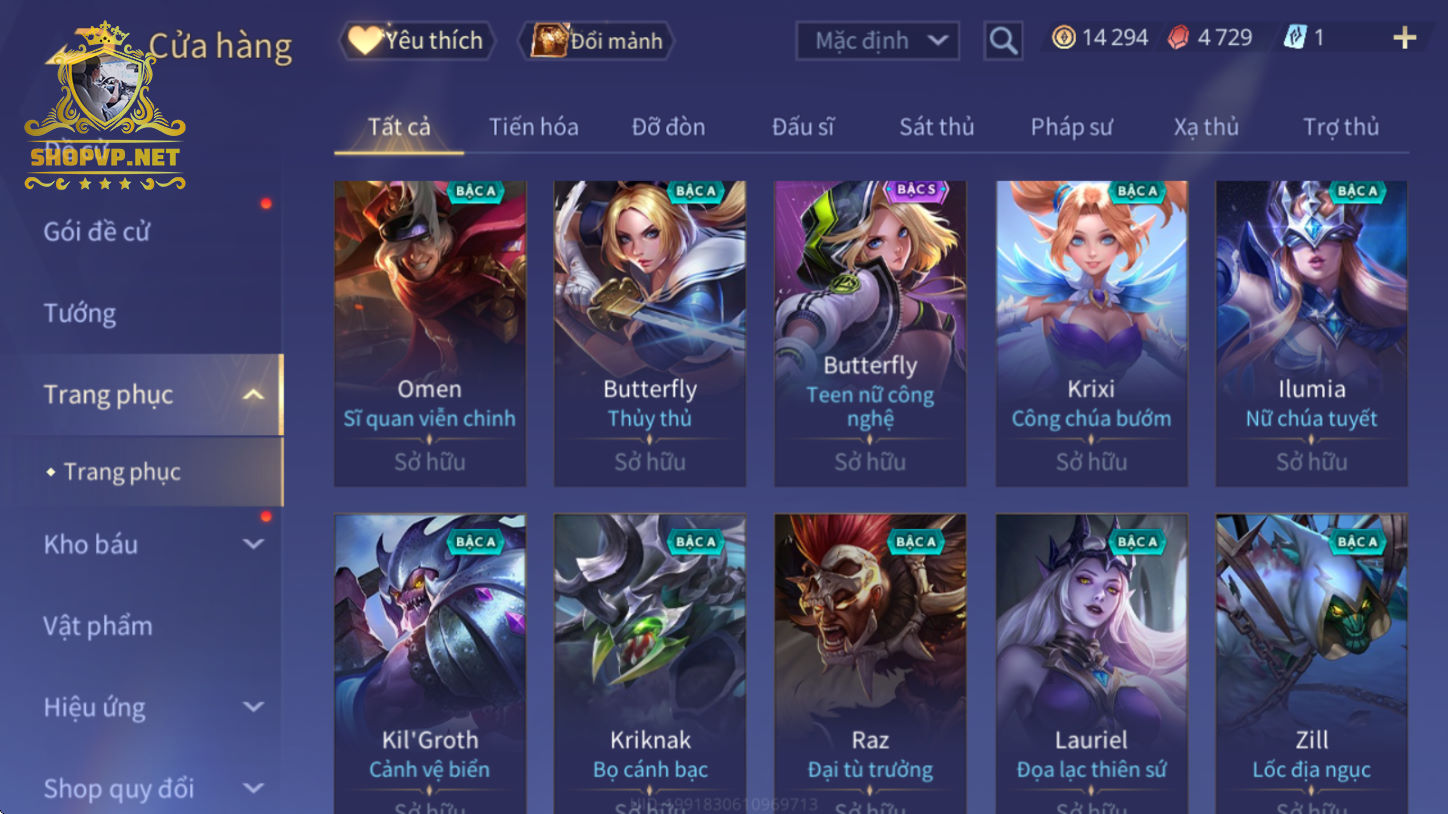Viewport: 1448px width, 814px height.
Task: Collapse the Trang phục sidebar section
Action: (254, 395)
